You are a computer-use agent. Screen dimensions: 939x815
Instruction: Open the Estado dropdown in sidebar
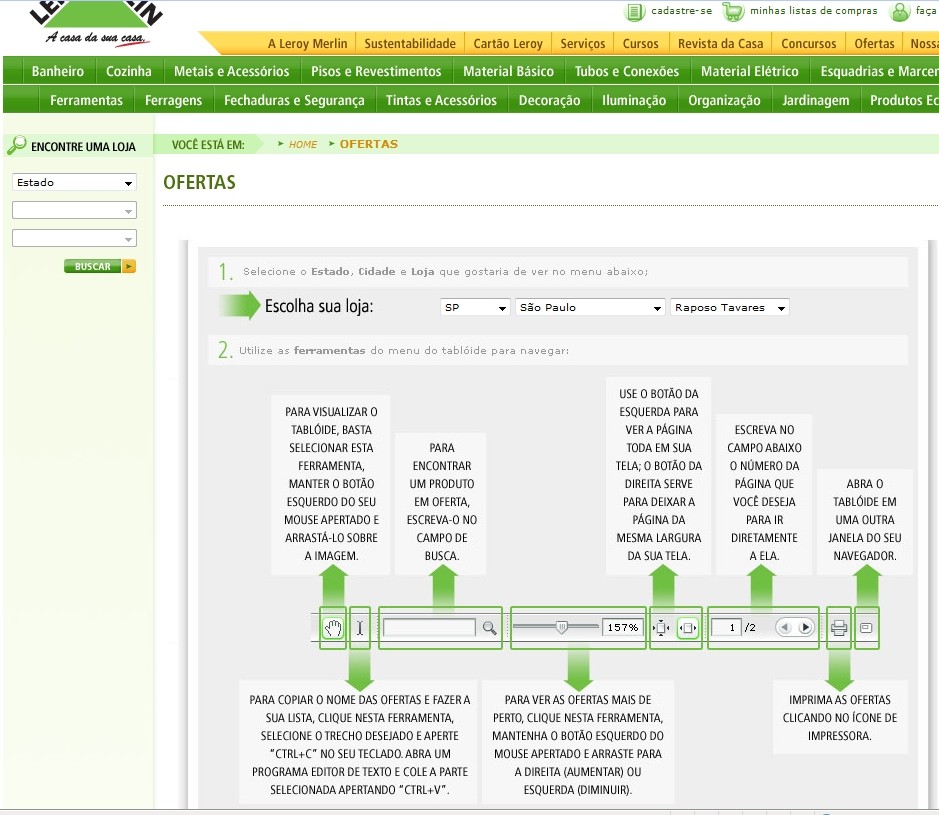[x=74, y=183]
